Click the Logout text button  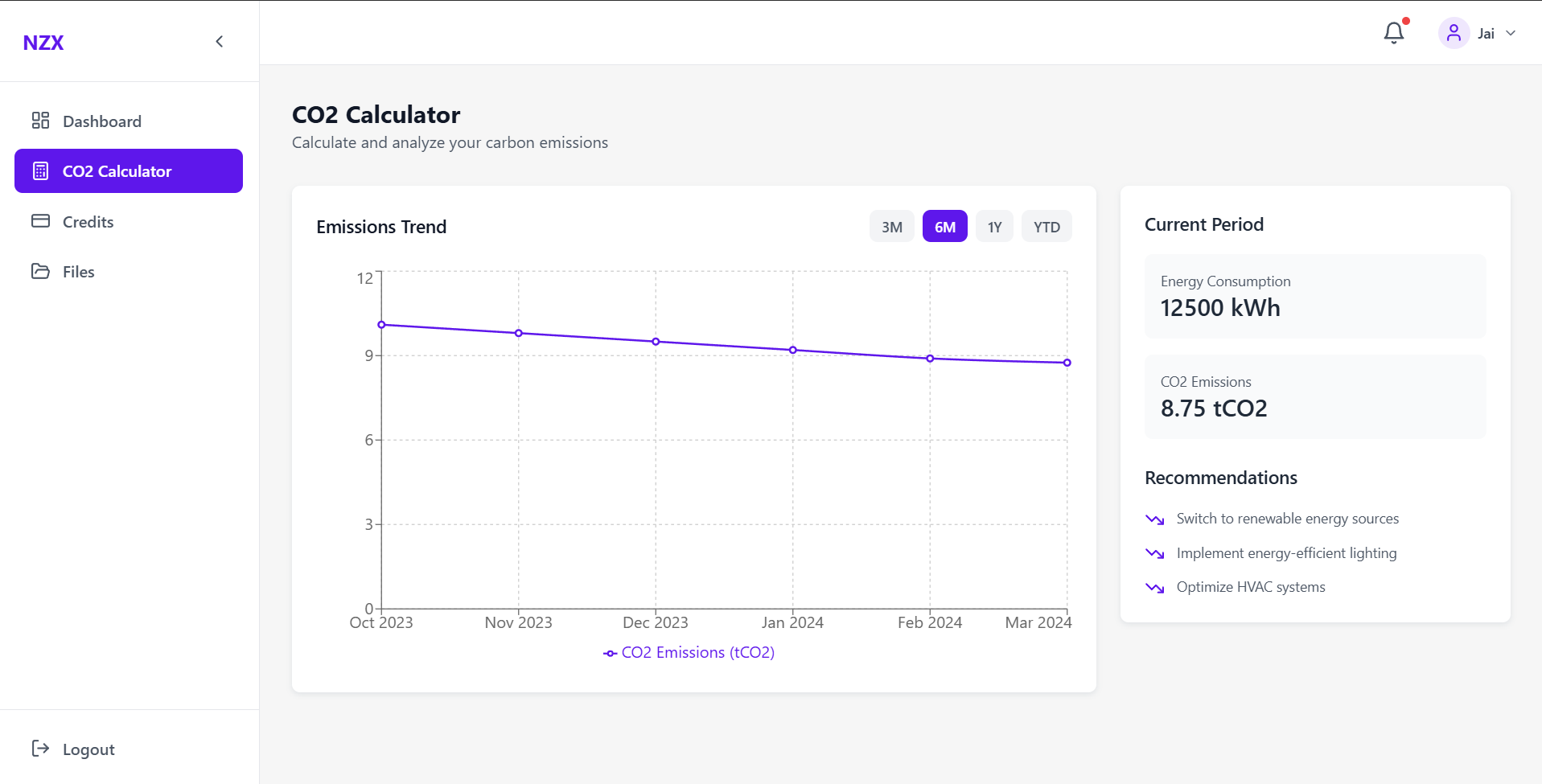tap(88, 749)
